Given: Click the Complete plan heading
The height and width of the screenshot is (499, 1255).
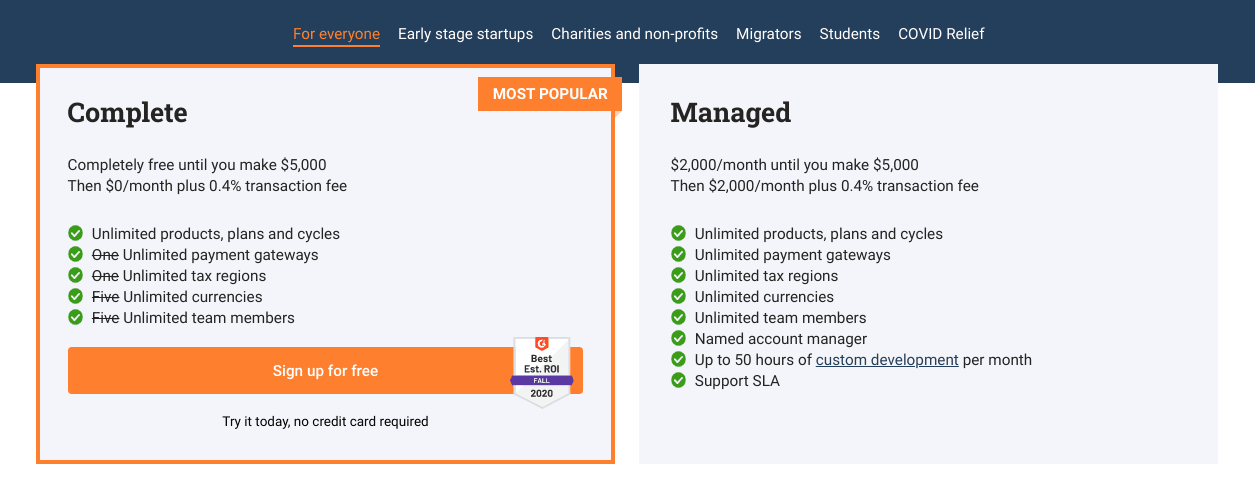Looking at the screenshot, I should click(x=127, y=113).
